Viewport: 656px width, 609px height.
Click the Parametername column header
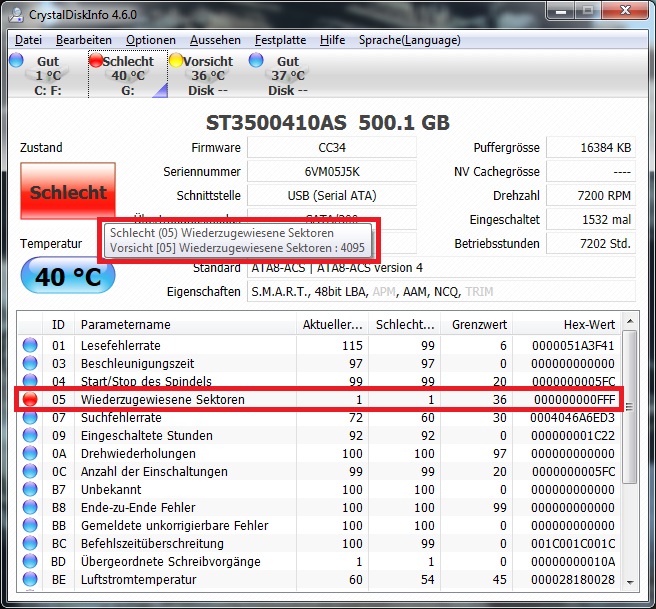(185, 325)
